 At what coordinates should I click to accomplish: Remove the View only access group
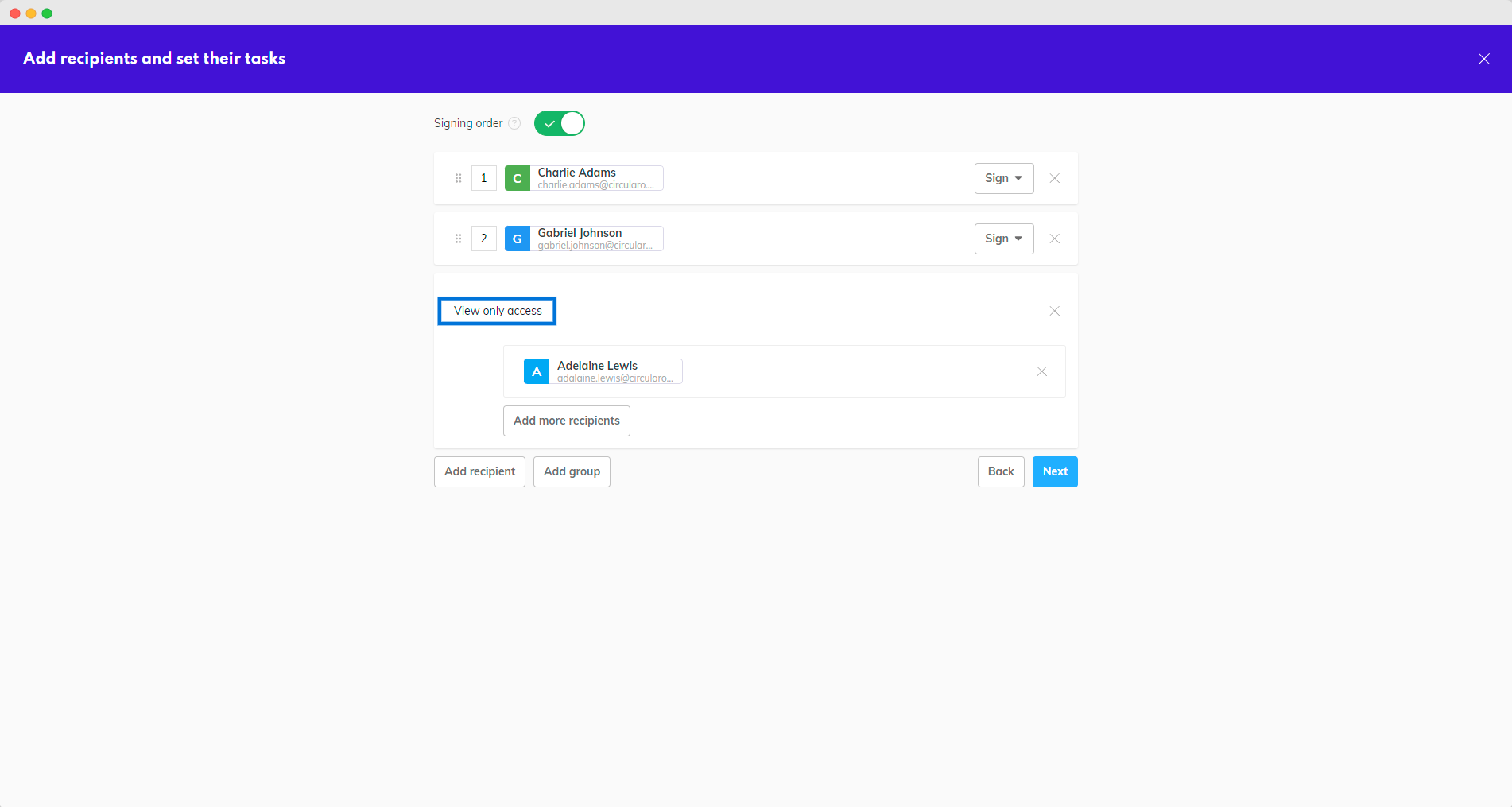1054,311
